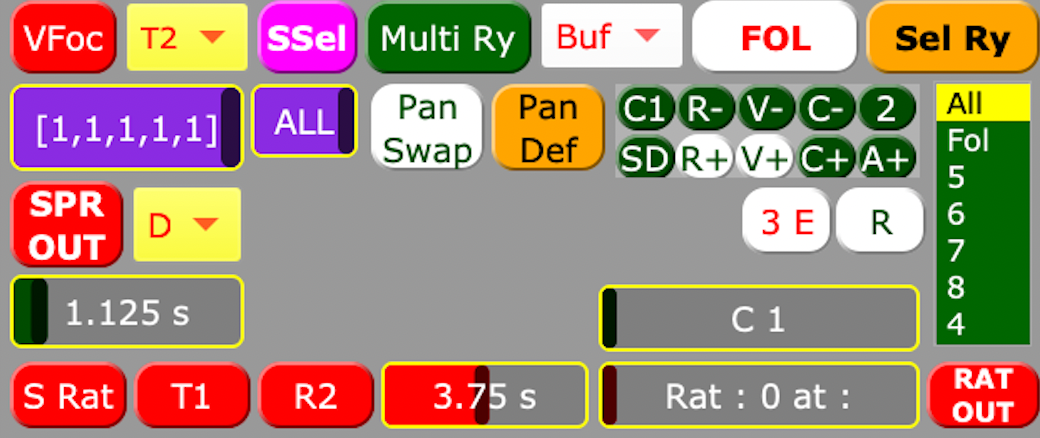Select 5 in the green list
The height and width of the screenshot is (438, 1040).
982,177
